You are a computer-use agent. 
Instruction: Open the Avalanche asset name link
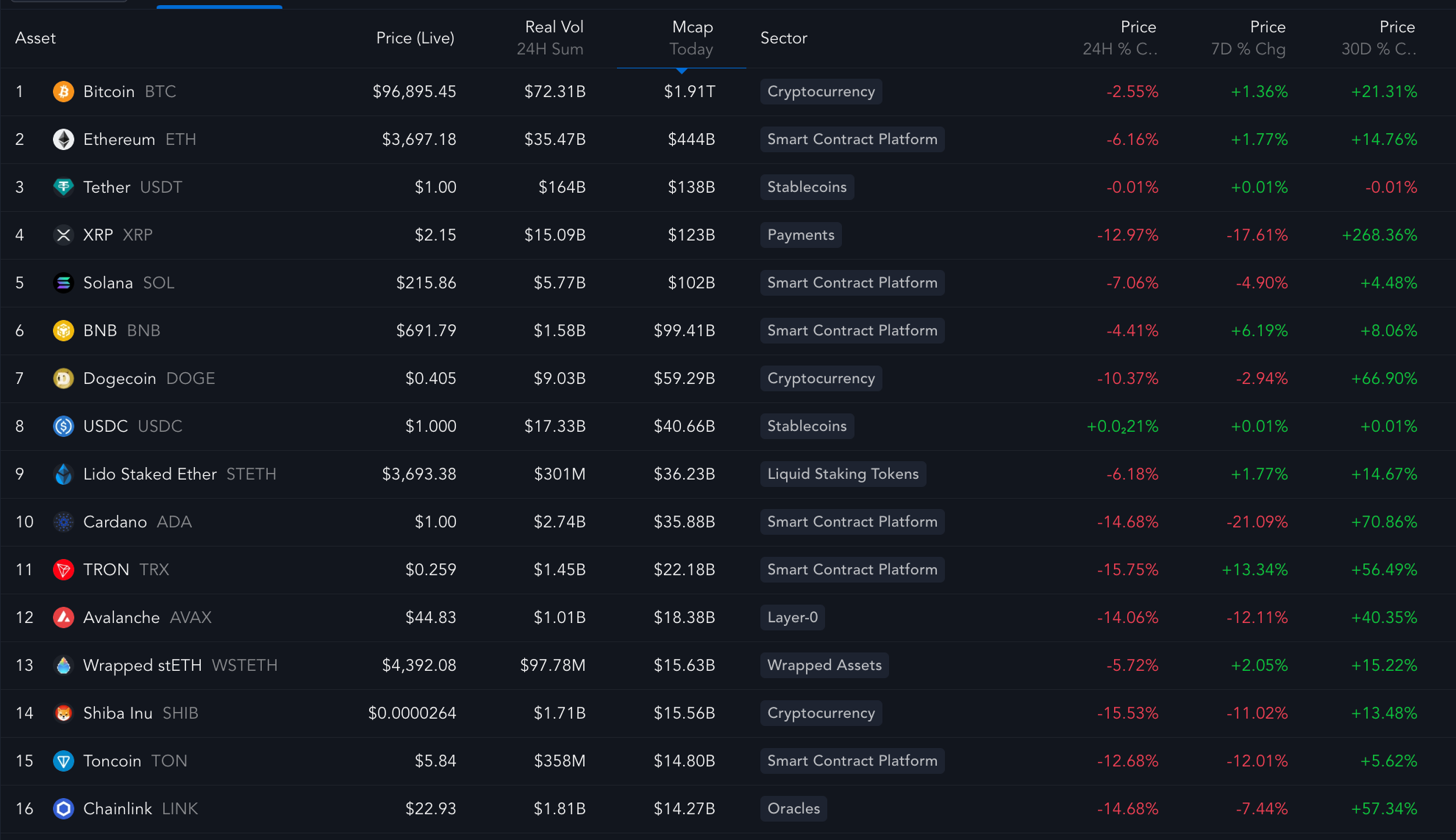point(121,618)
